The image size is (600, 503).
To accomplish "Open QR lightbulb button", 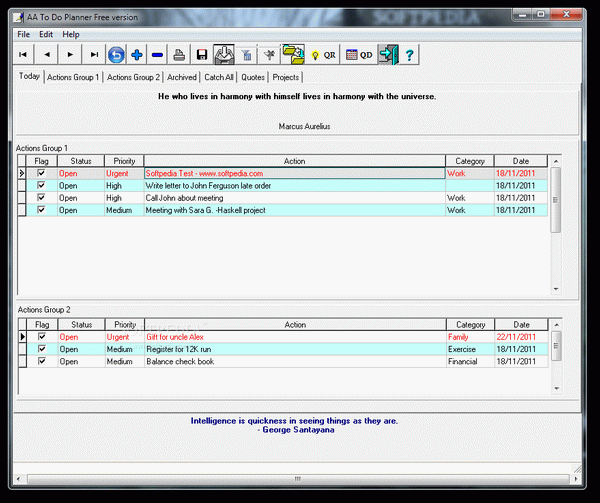I will click(x=324, y=55).
